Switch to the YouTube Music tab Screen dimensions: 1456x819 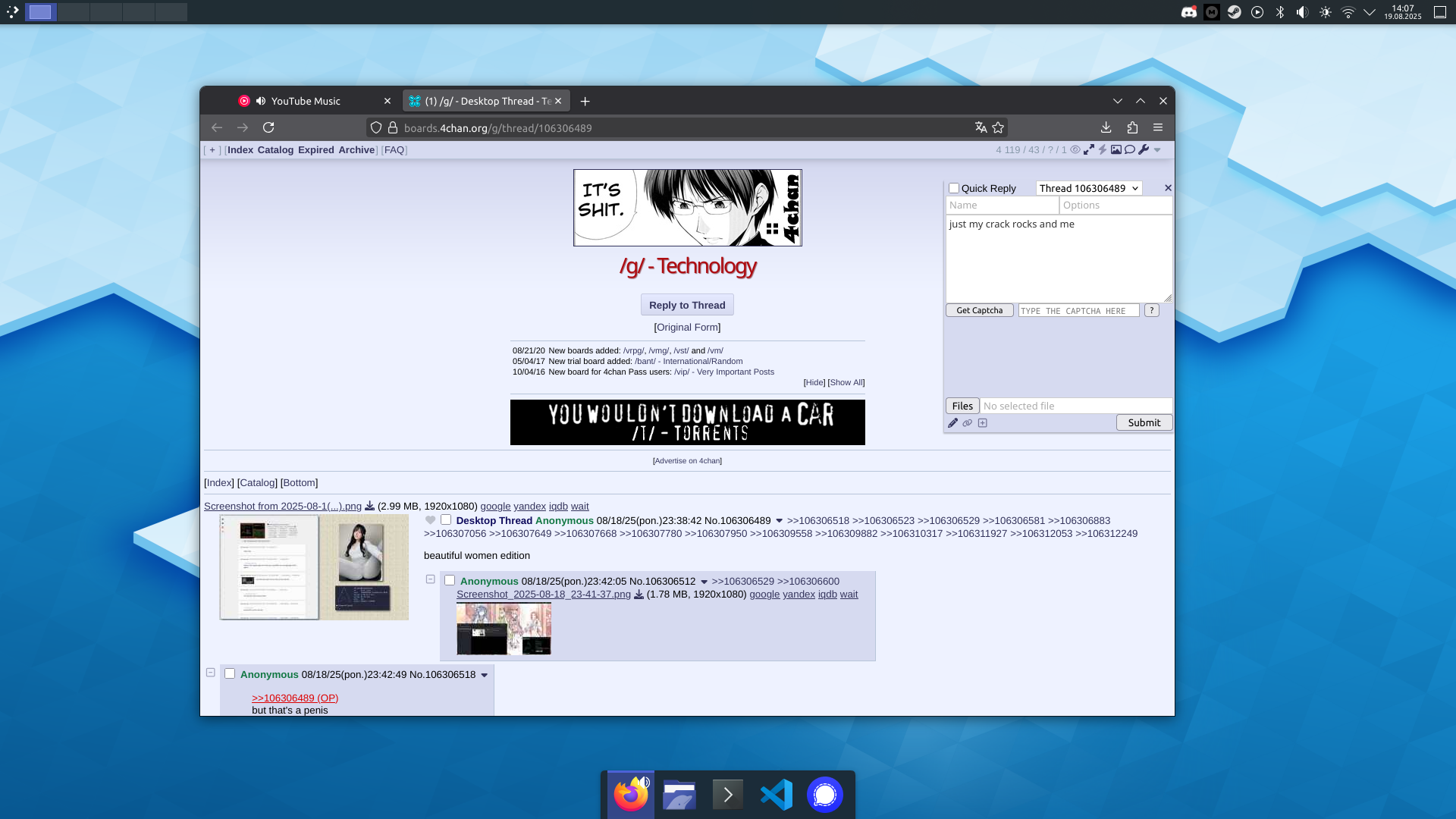point(306,101)
